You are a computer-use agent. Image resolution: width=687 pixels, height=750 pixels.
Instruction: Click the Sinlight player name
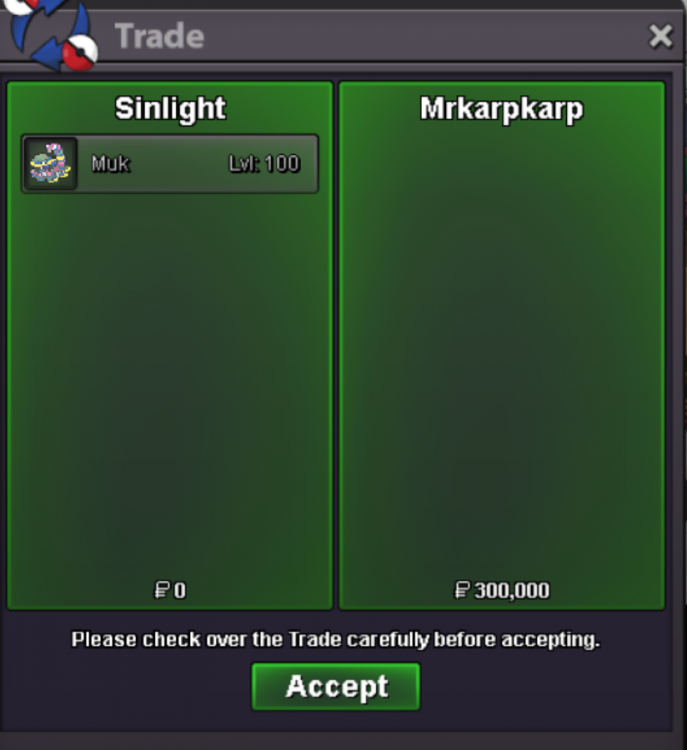(170, 109)
